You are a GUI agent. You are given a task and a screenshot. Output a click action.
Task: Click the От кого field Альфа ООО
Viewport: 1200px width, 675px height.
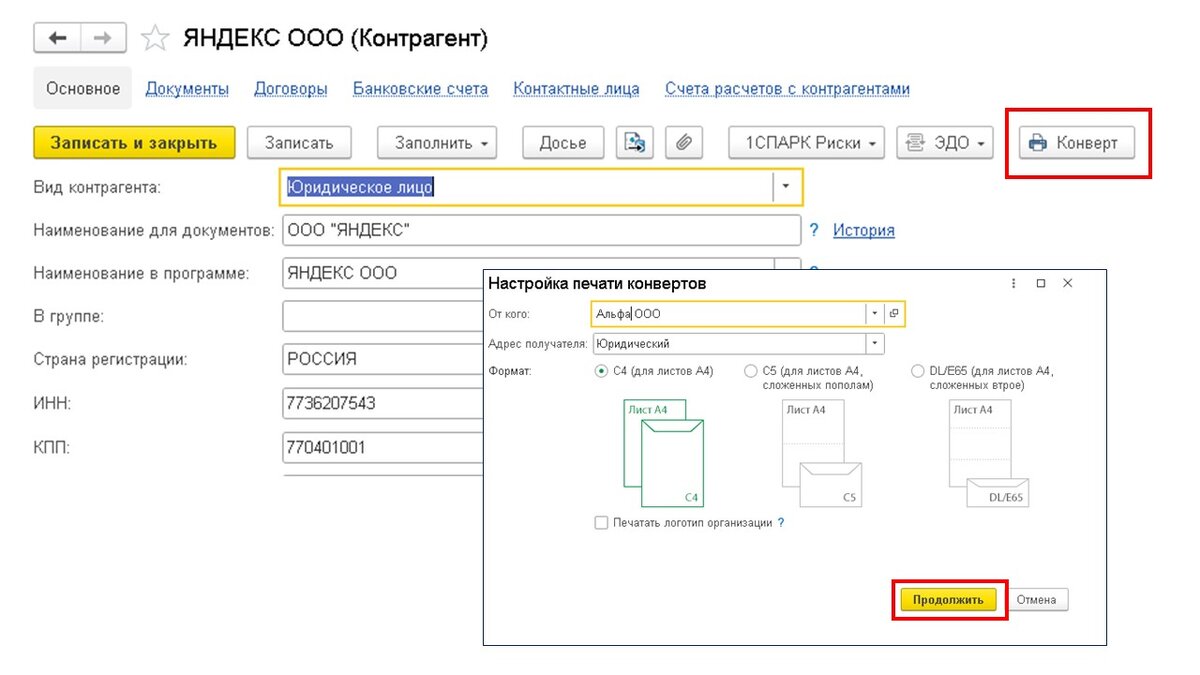[x=729, y=313]
